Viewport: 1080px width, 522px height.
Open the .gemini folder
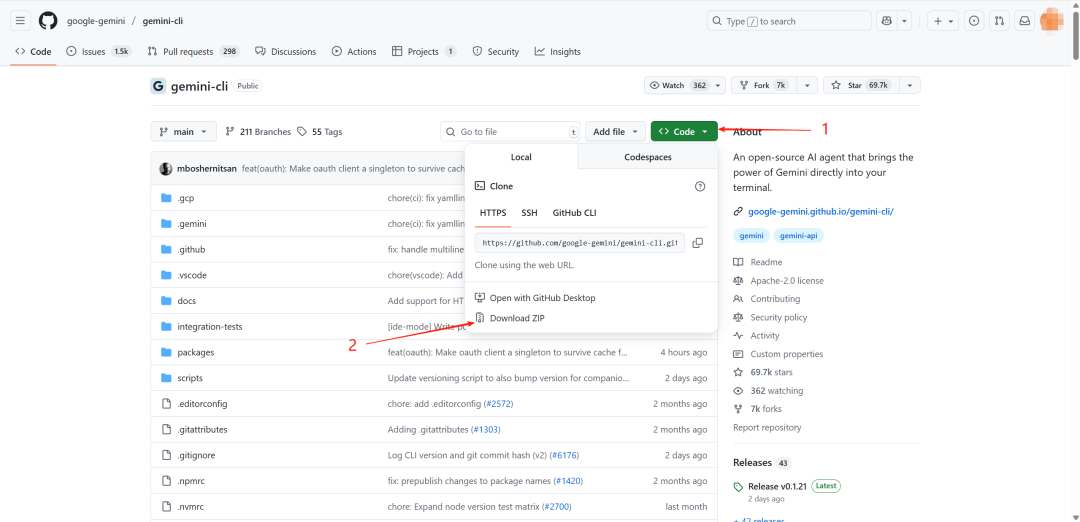(x=192, y=224)
